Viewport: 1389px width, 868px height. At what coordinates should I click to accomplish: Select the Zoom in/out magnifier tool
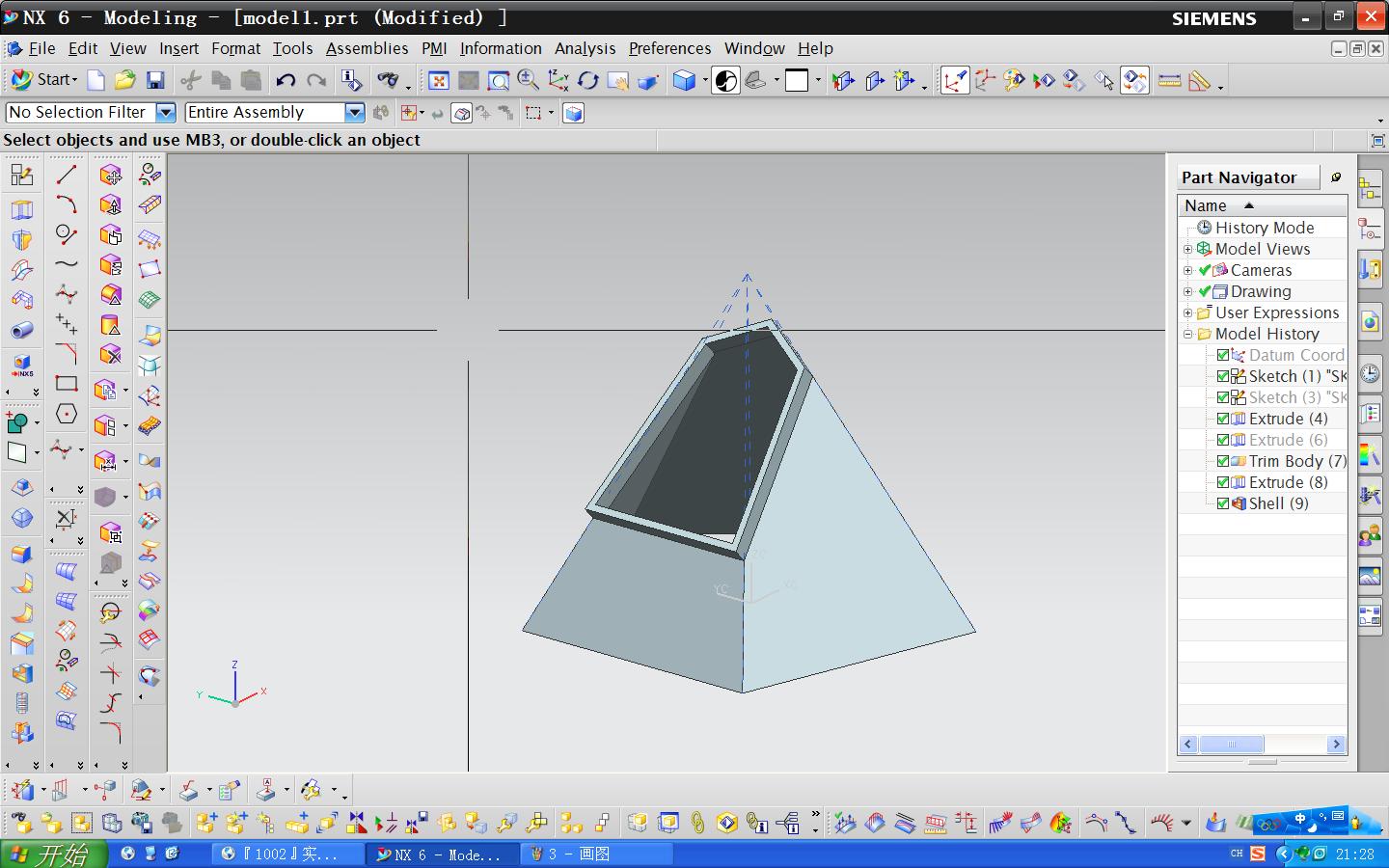[x=528, y=81]
